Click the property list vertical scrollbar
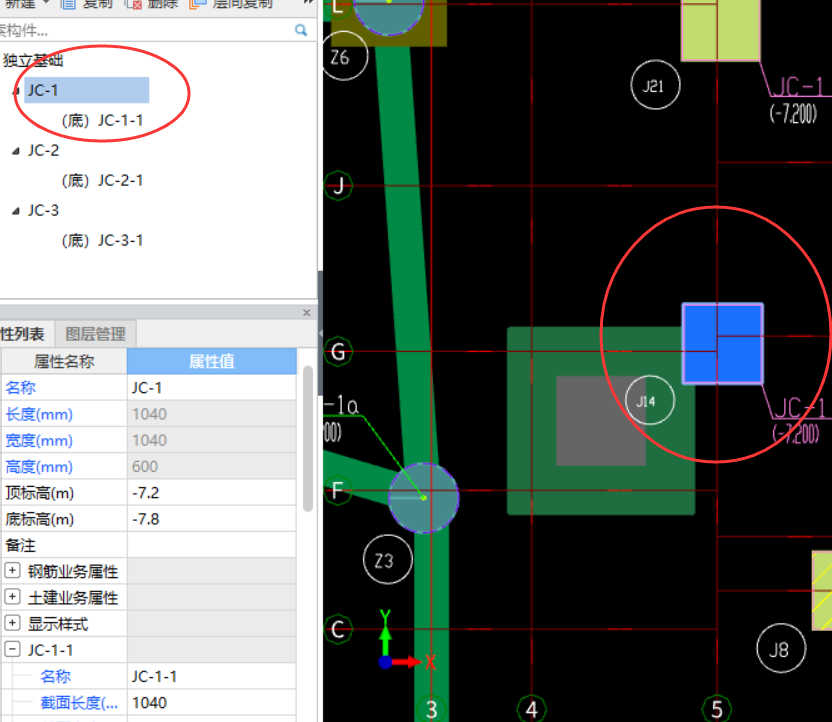 [x=308, y=438]
